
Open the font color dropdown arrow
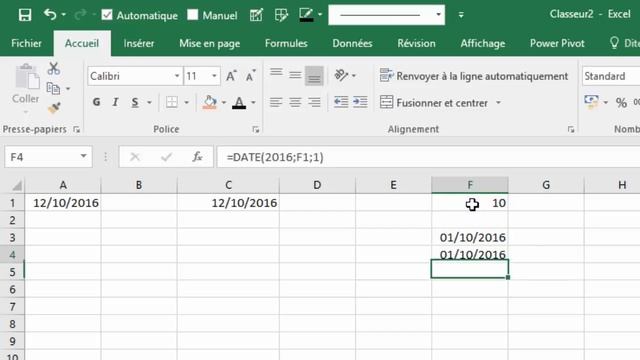(253, 102)
